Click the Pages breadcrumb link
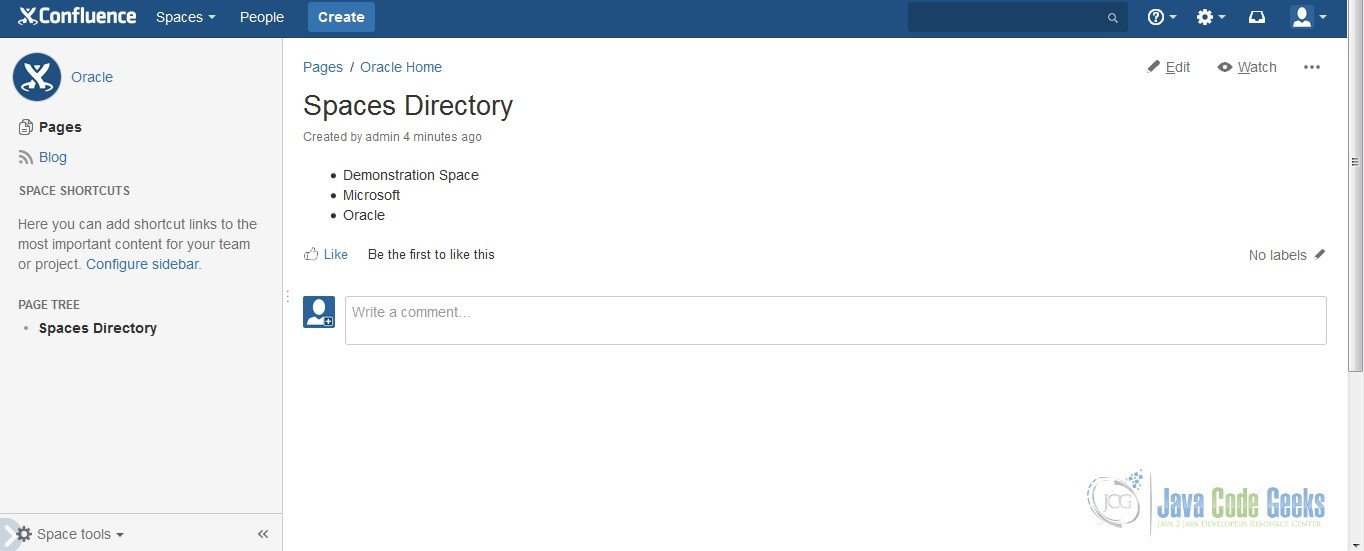Image resolution: width=1364 pixels, height=551 pixels. point(323,67)
